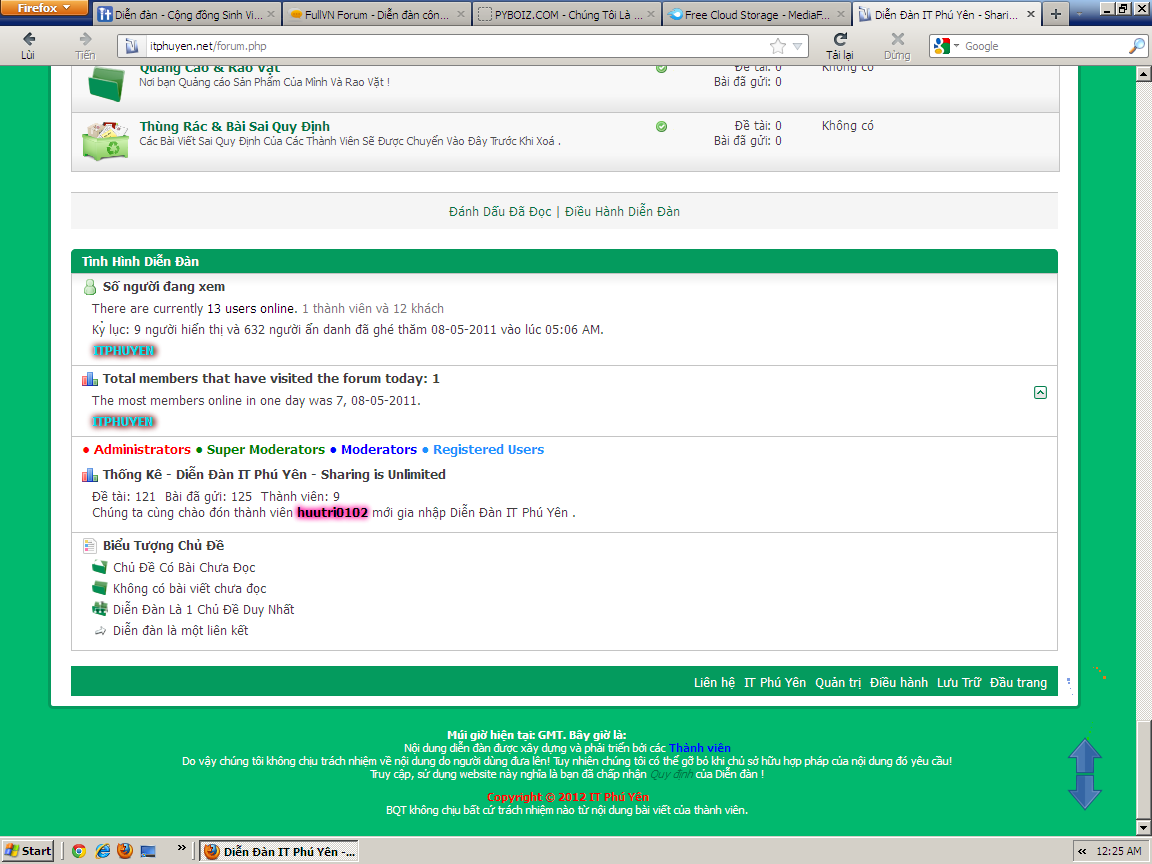Click the blue scroll-to-top arrow on page
The width and height of the screenshot is (1152, 864).
coord(1085,755)
